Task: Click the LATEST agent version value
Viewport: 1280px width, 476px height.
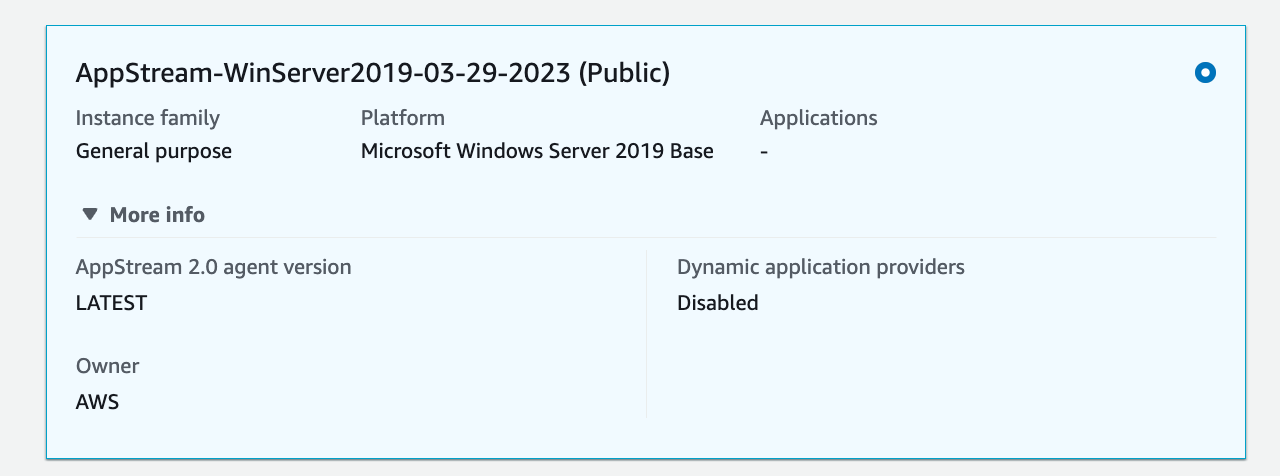Action: (x=111, y=303)
